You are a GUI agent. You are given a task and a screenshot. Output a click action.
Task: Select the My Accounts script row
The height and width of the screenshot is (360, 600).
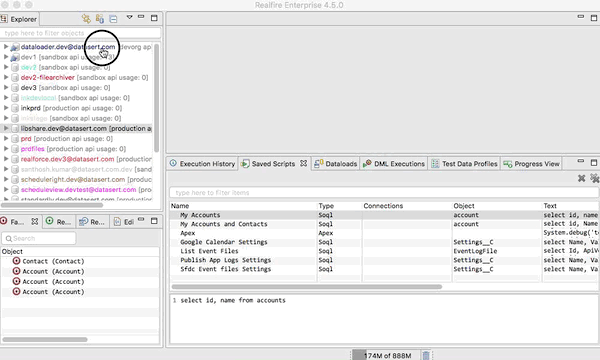(x=384, y=215)
